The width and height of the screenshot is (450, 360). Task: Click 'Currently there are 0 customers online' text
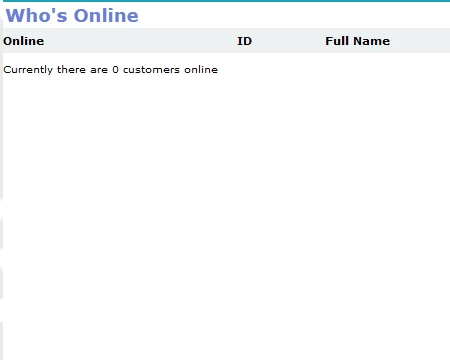tap(110, 70)
